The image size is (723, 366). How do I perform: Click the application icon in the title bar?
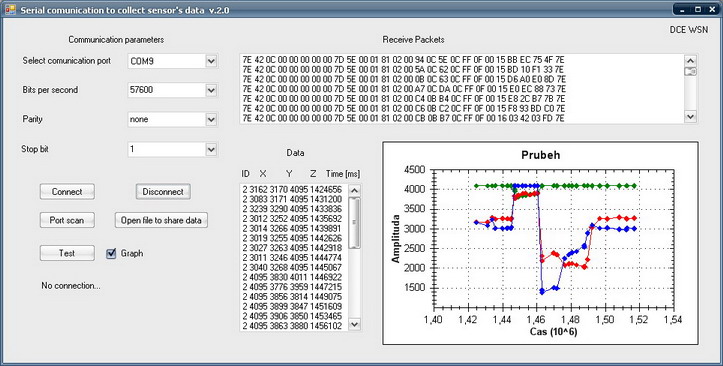pos(10,10)
